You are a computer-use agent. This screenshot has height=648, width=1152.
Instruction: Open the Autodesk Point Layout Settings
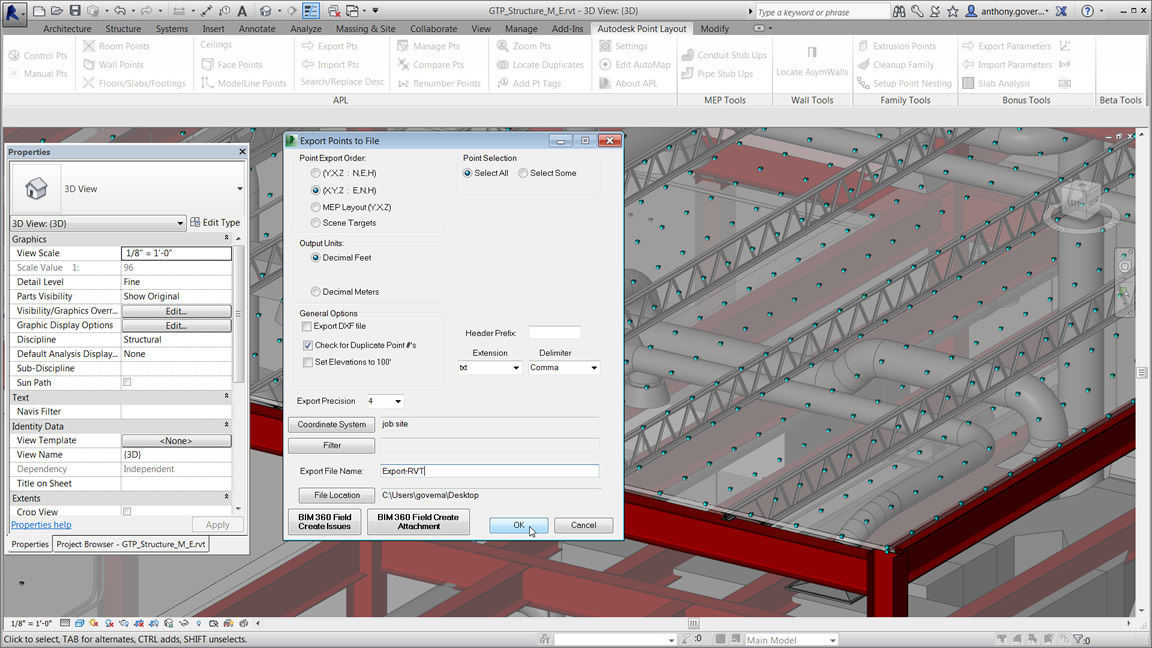pyautogui.click(x=630, y=45)
